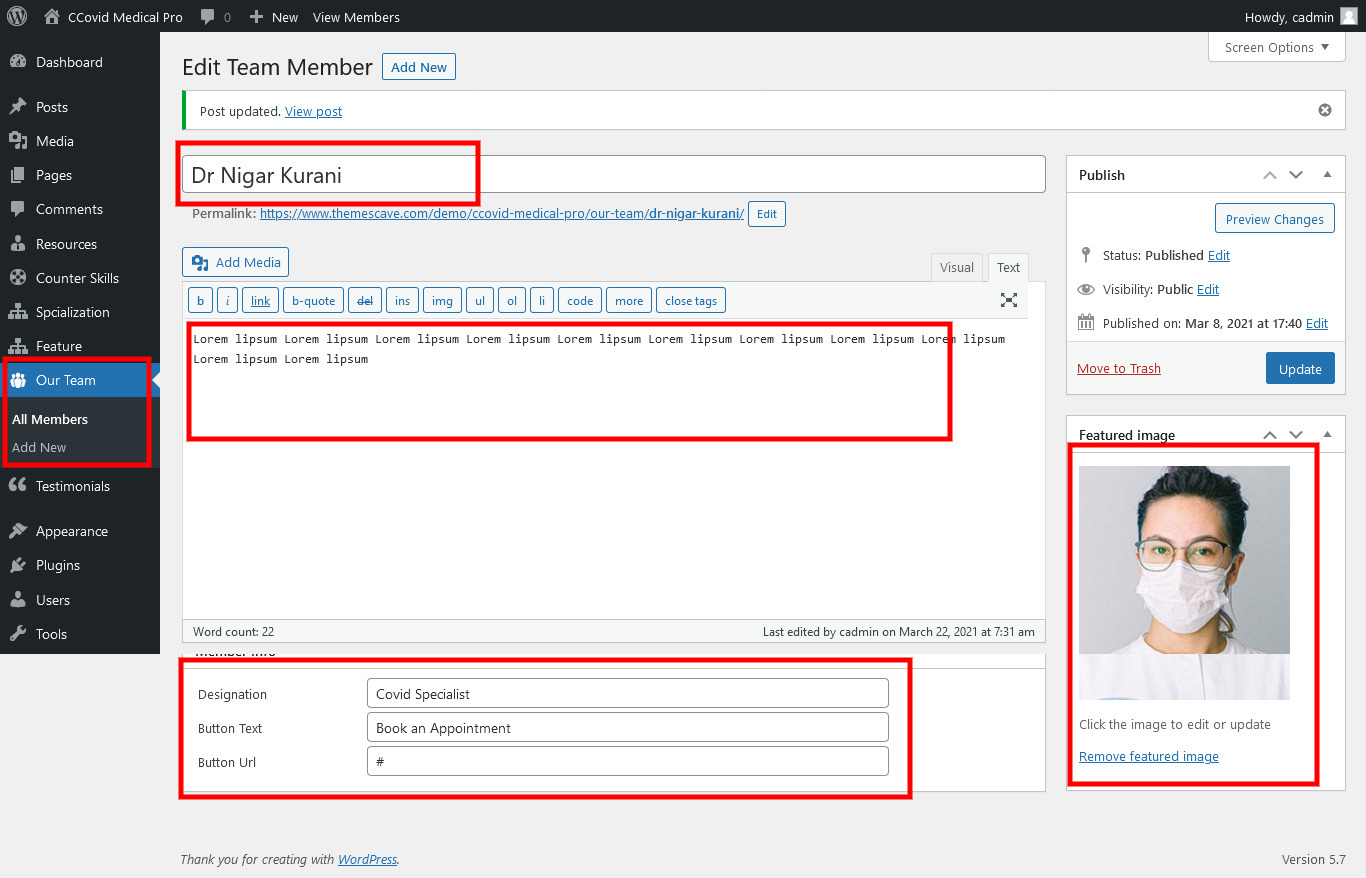Move Publish box up with arrow
The image size is (1366, 878).
[1270, 175]
